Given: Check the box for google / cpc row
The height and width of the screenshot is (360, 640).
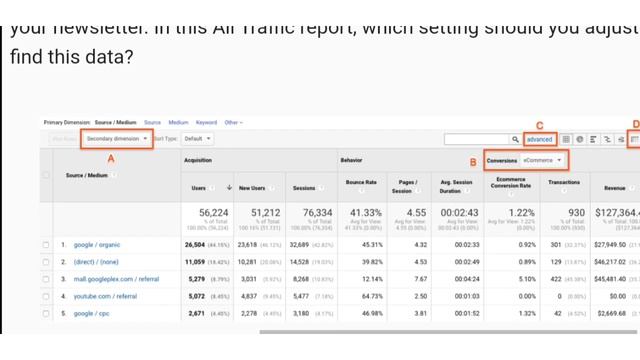Looking at the screenshot, I should 46,313.
